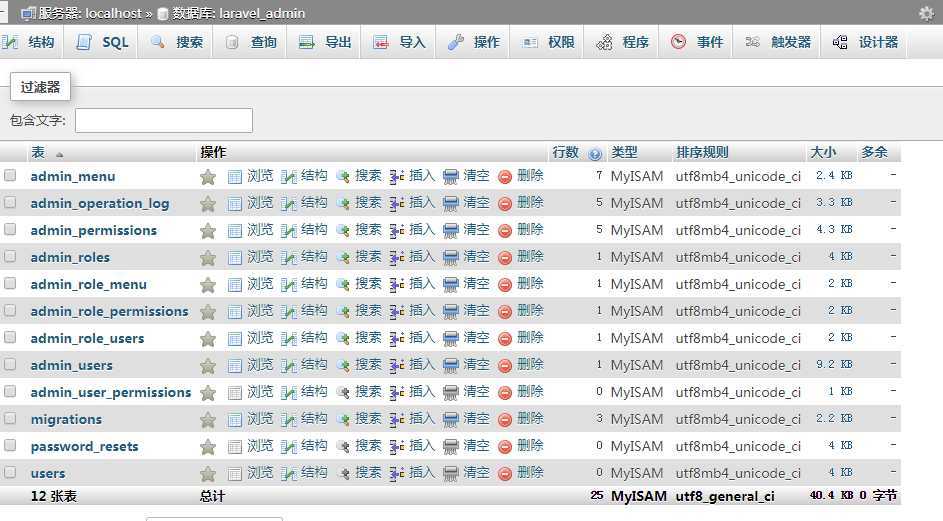Image resolution: width=943 pixels, height=521 pixels.
Task: Switch to the SQL tab
Action: click(102, 42)
